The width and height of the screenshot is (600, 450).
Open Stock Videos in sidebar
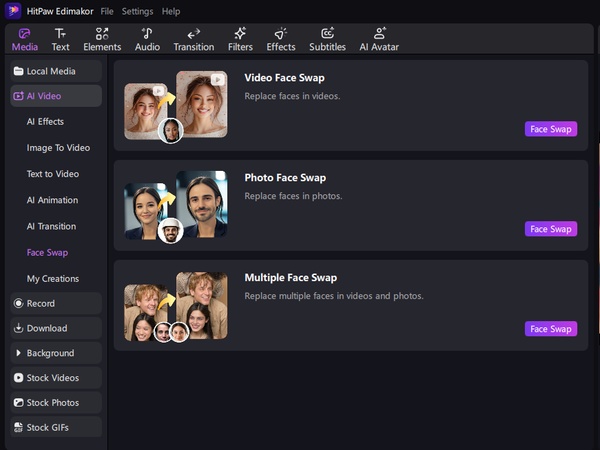(x=56, y=378)
